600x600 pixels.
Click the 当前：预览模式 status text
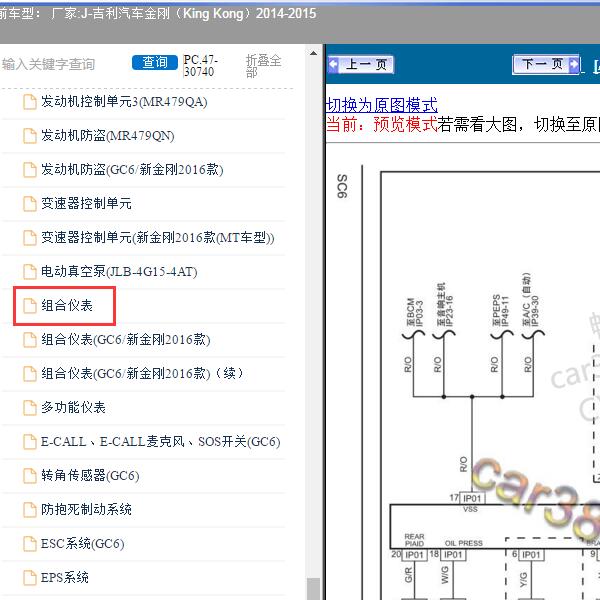[382, 124]
